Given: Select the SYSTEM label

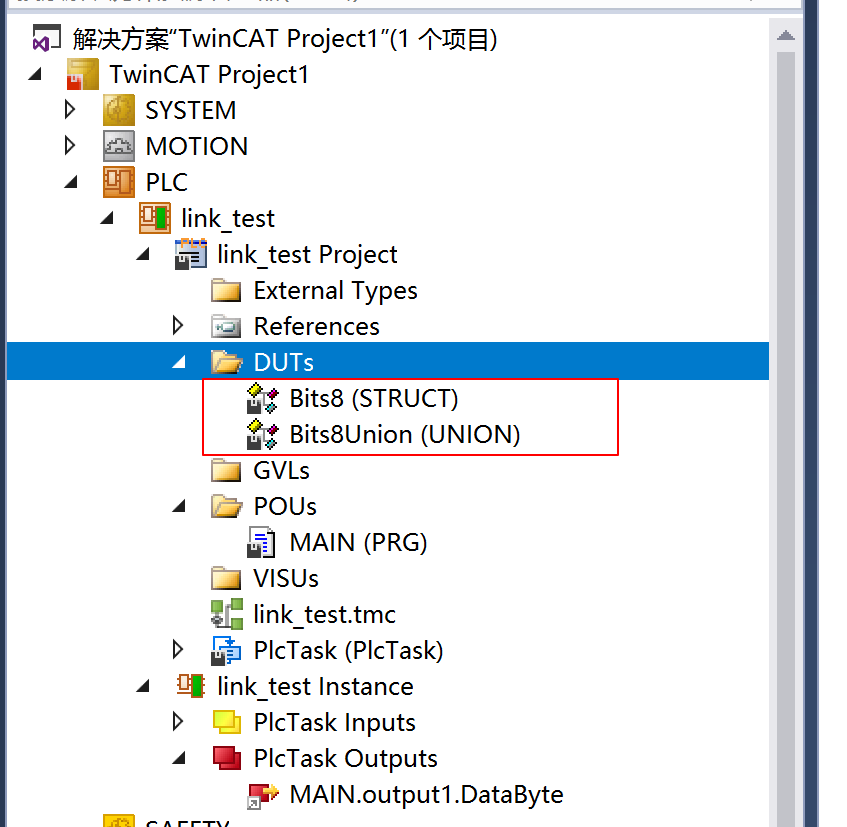Looking at the screenshot, I should [x=191, y=110].
